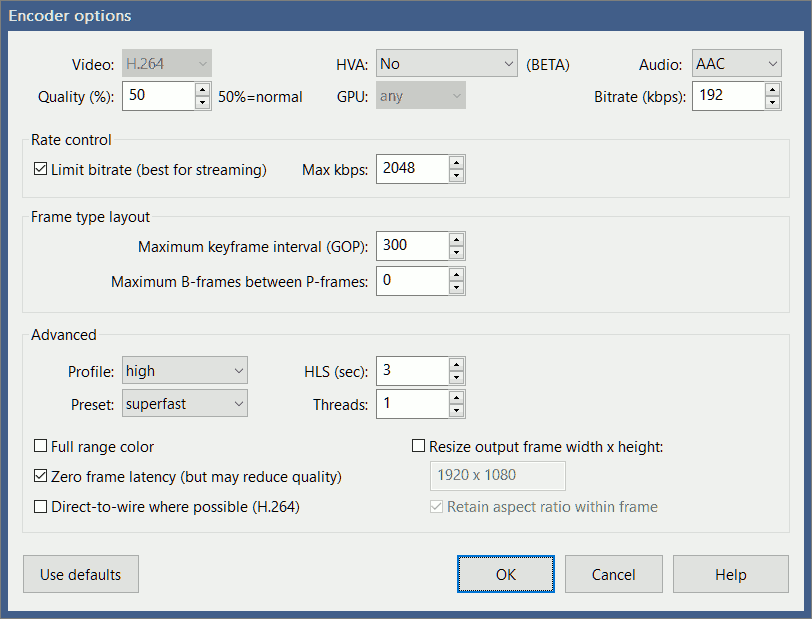
Task: Check Resize output frame width x height
Action: [x=419, y=446]
